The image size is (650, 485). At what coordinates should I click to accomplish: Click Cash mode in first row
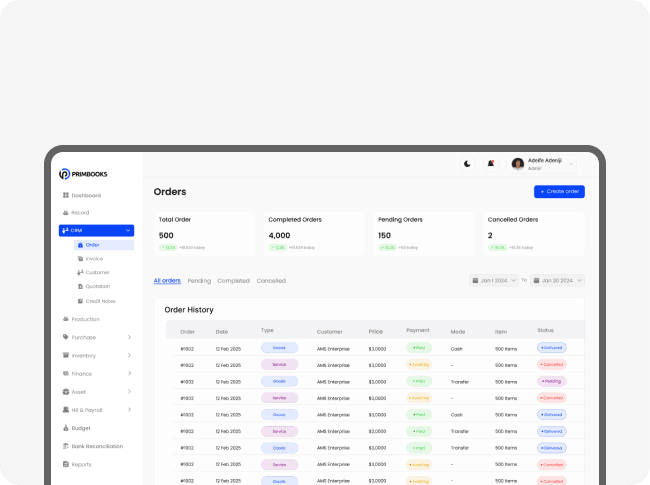tap(456, 349)
